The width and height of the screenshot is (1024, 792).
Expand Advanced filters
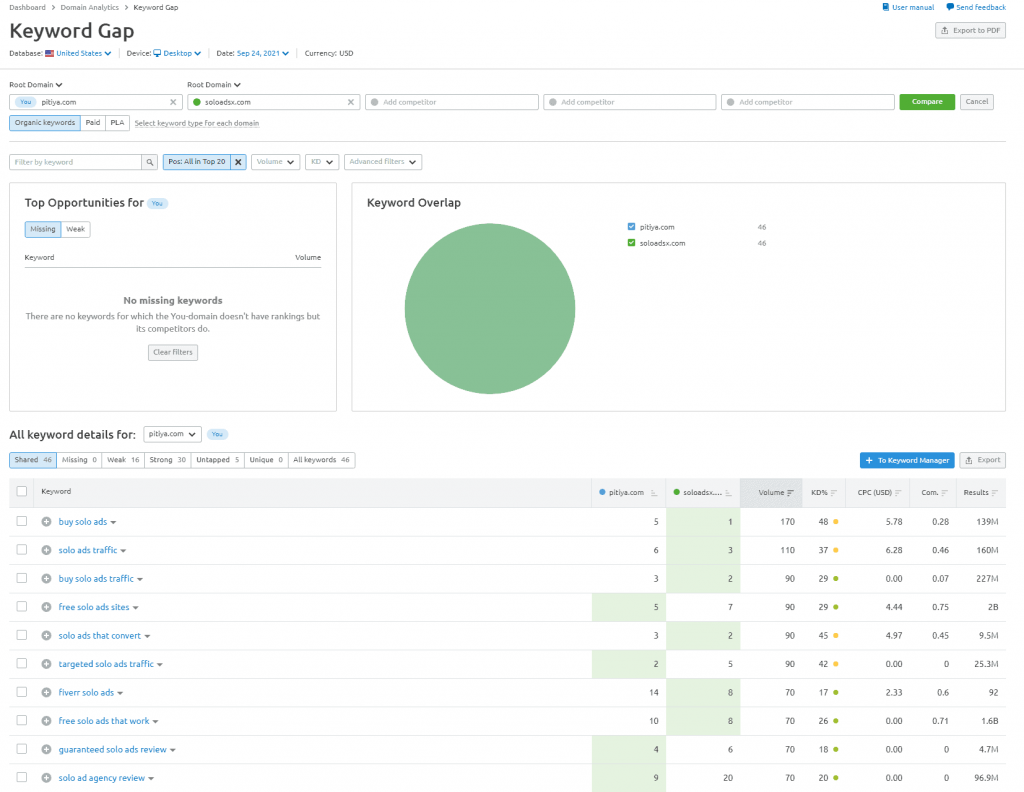pyautogui.click(x=383, y=162)
